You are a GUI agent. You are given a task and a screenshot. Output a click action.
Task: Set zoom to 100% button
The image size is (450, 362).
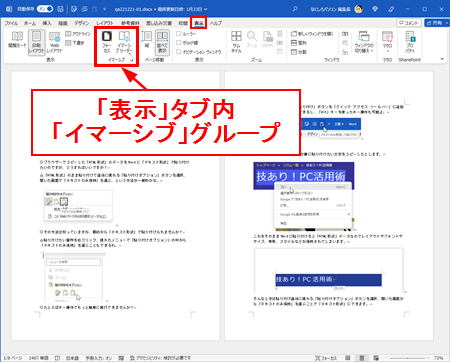tap(267, 40)
